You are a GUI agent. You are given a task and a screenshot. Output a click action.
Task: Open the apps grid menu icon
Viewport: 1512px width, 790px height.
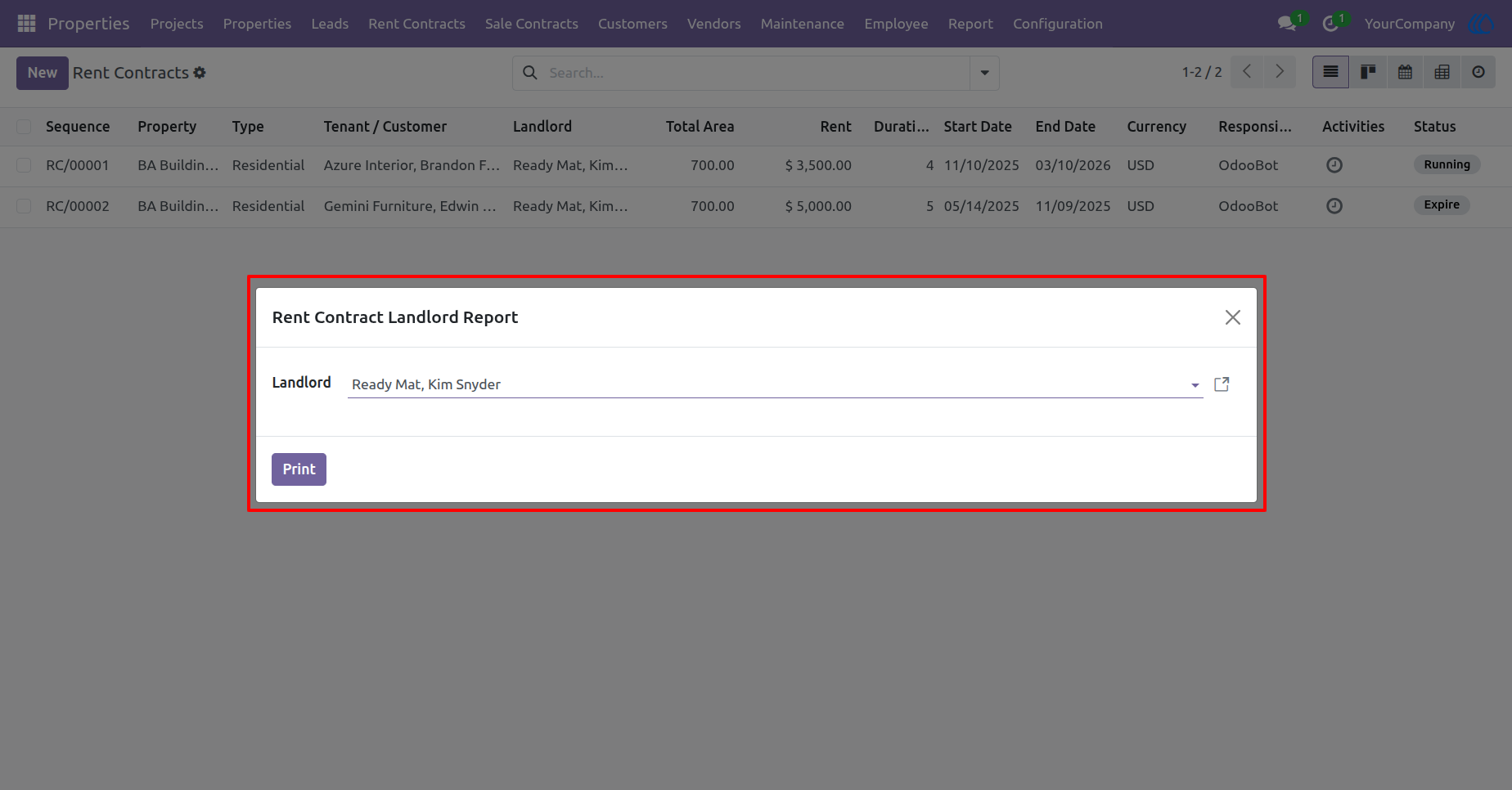click(26, 24)
